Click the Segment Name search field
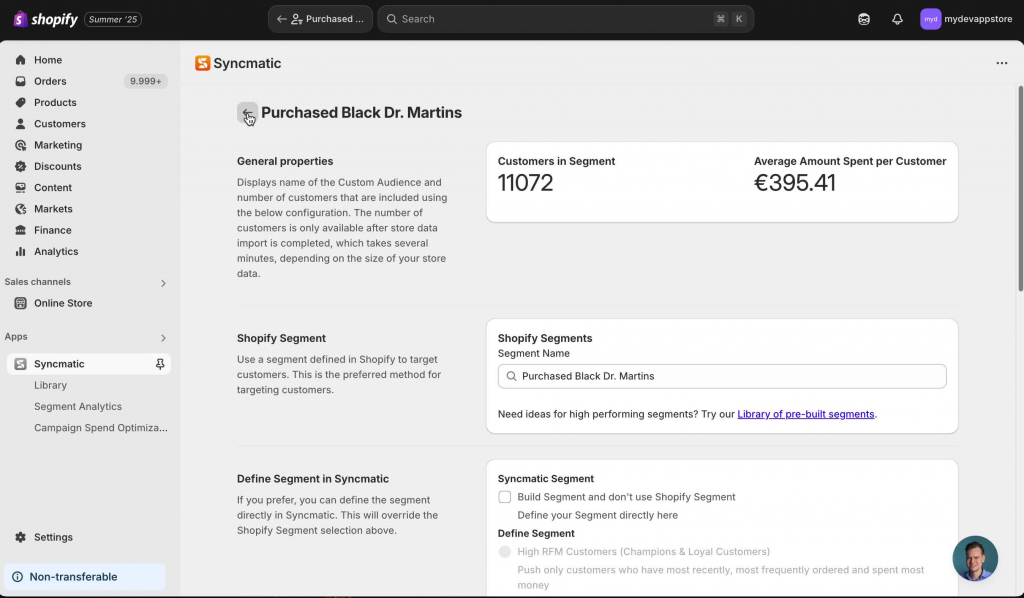The image size is (1024, 598). [722, 376]
